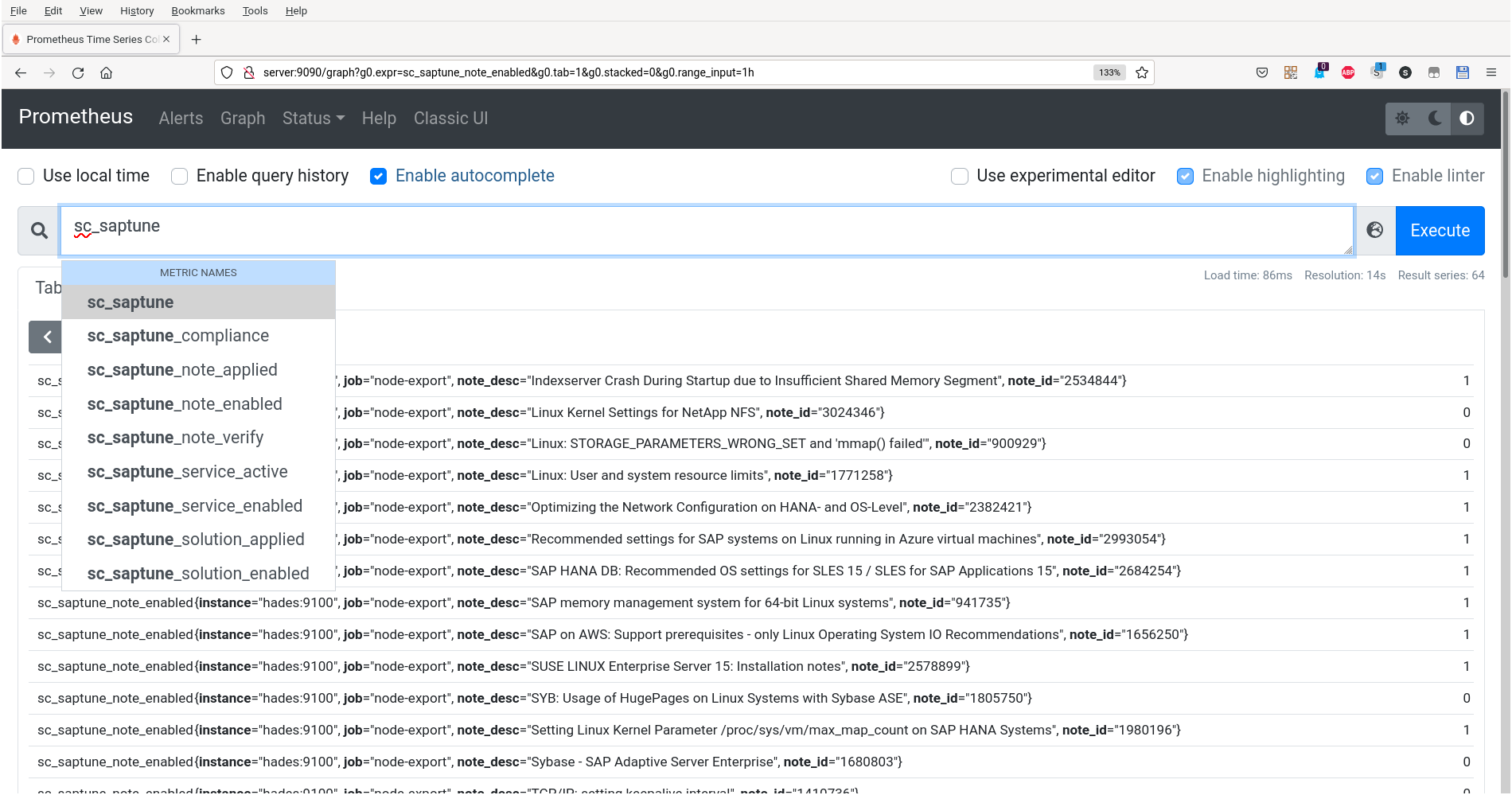The image size is (1512, 795).
Task: Click the search magnifier icon
Action: (39, 231)
